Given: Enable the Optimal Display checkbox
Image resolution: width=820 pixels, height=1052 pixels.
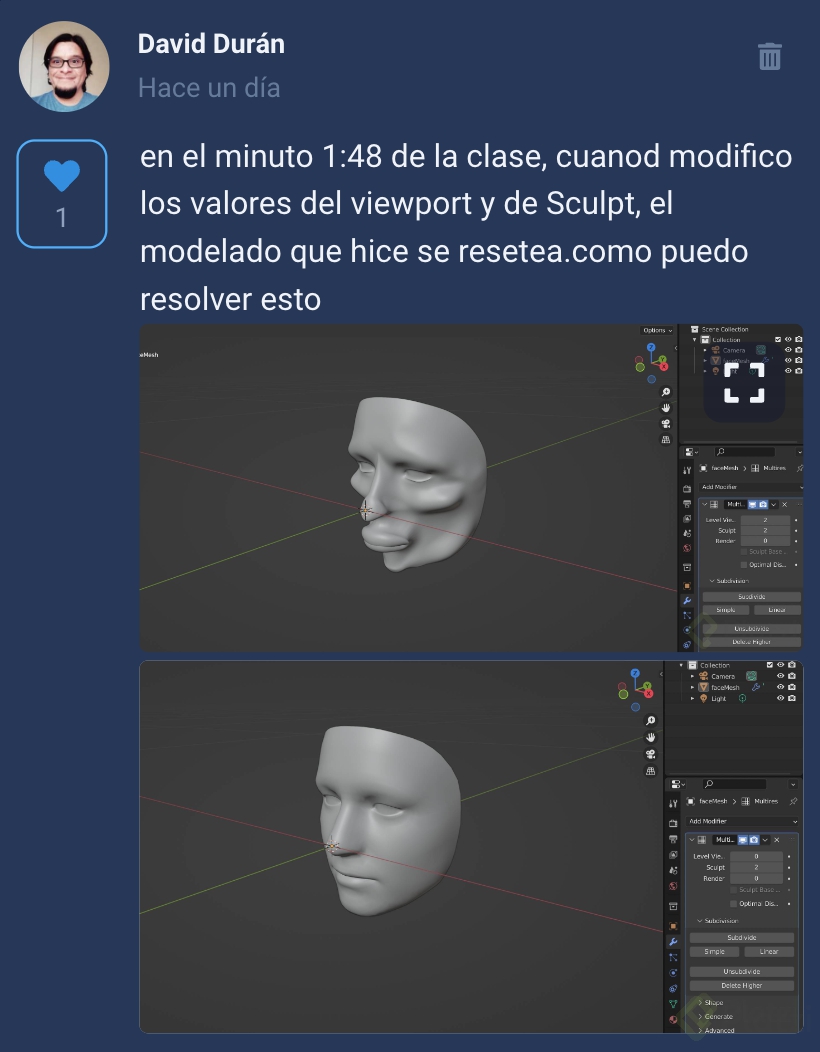Looking at the screenshot, I should [733, 903].
